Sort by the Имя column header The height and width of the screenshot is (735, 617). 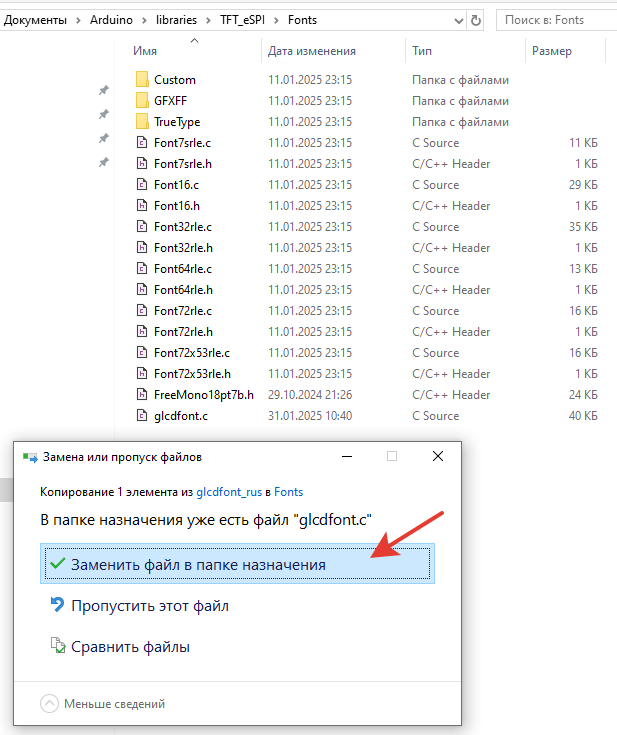click(x=145, y=51)
